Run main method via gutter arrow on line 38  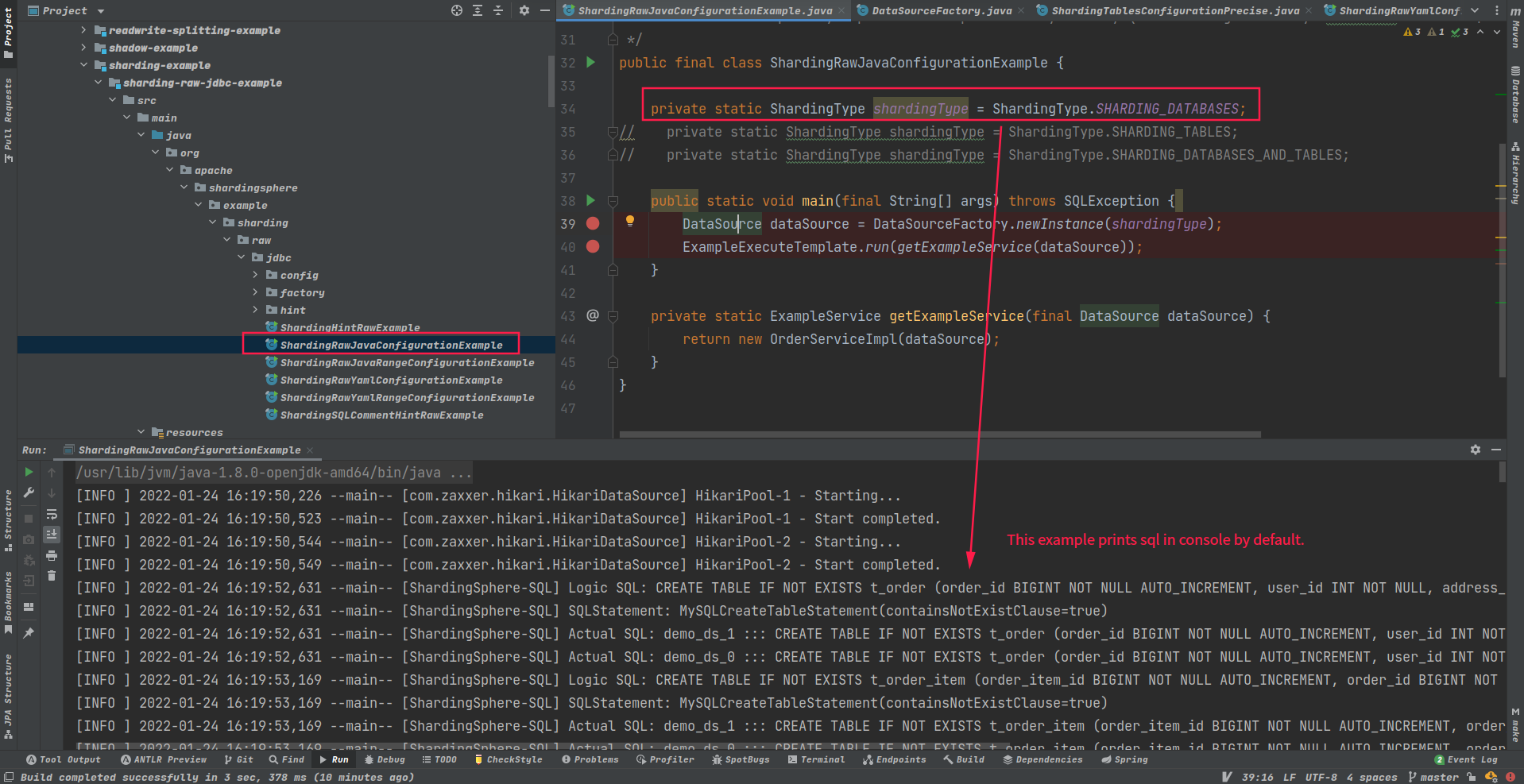coord(590,200)
